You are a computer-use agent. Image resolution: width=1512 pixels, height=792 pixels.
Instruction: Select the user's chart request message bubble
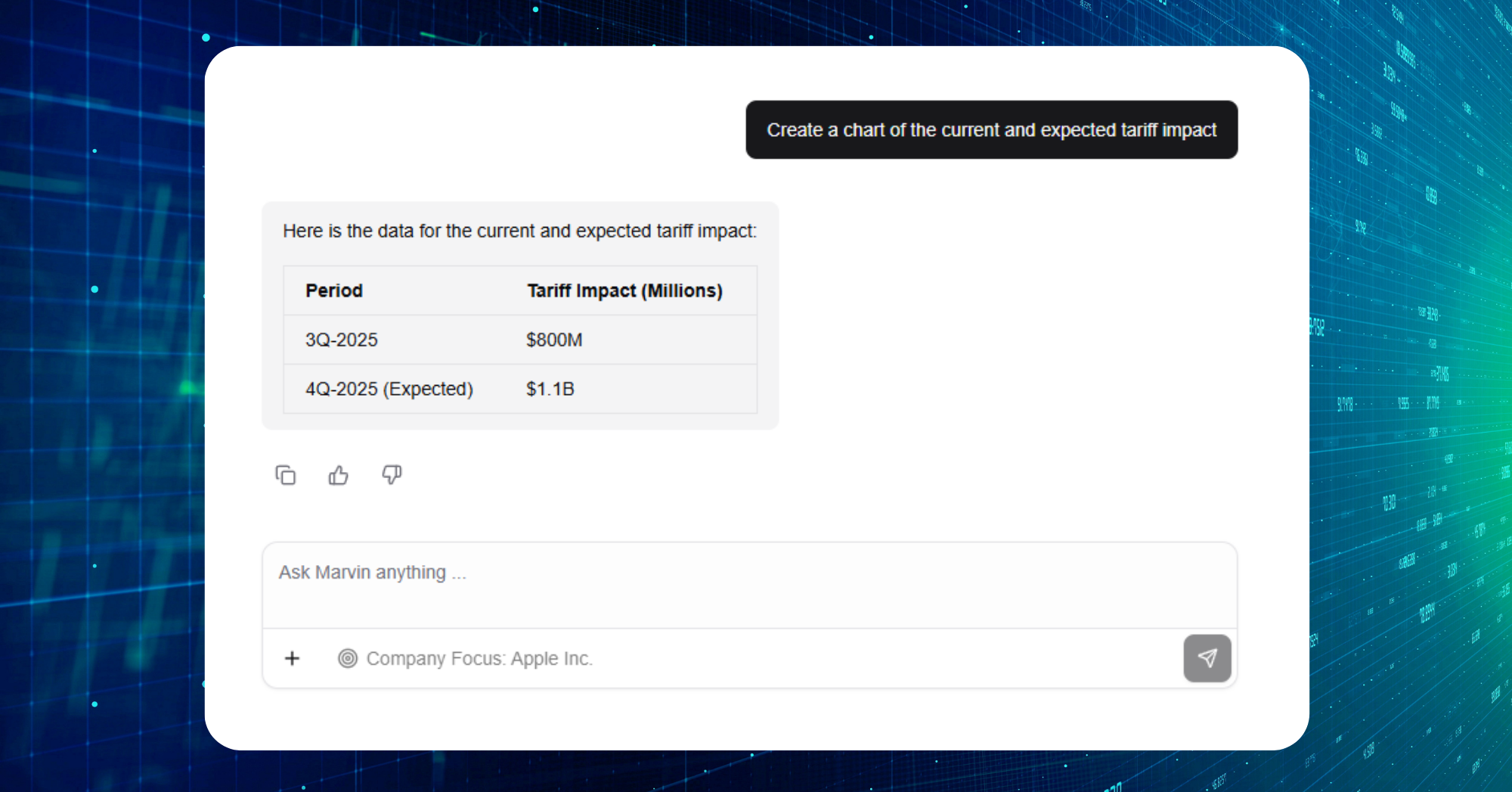pyautogui.click(x=991, y=129)
